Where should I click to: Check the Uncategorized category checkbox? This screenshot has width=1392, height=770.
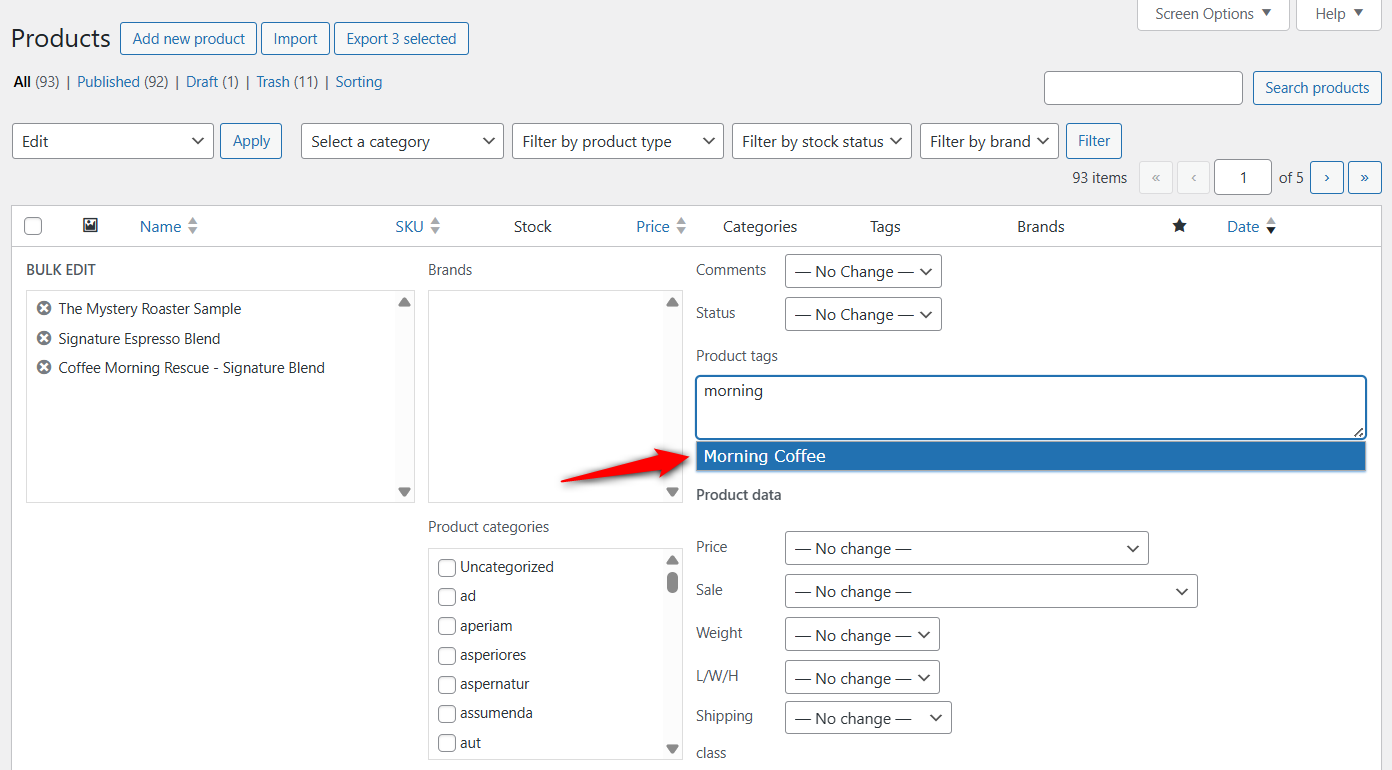(x=446, y=567)
